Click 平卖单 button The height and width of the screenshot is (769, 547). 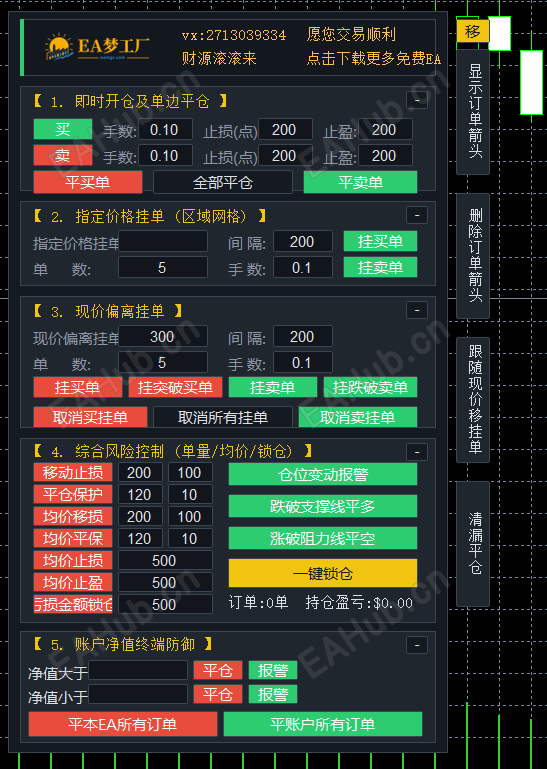coord(361,182)
